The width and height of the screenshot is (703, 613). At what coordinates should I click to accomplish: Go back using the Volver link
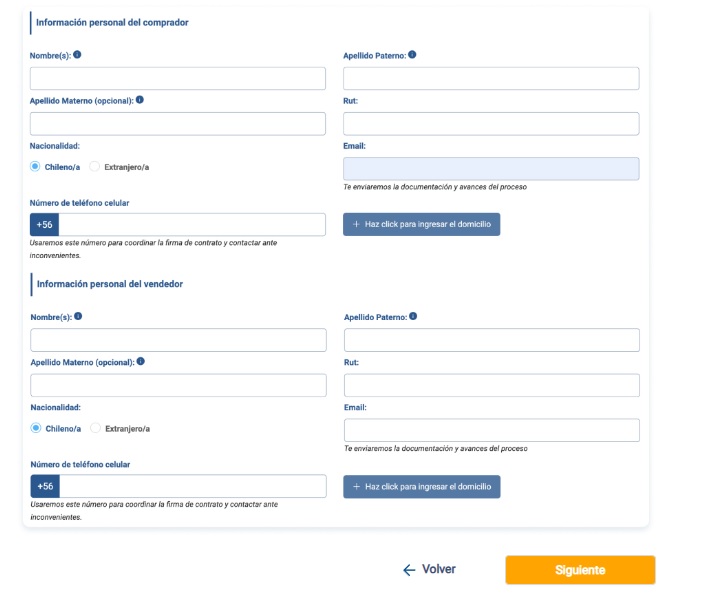(429, 569)
